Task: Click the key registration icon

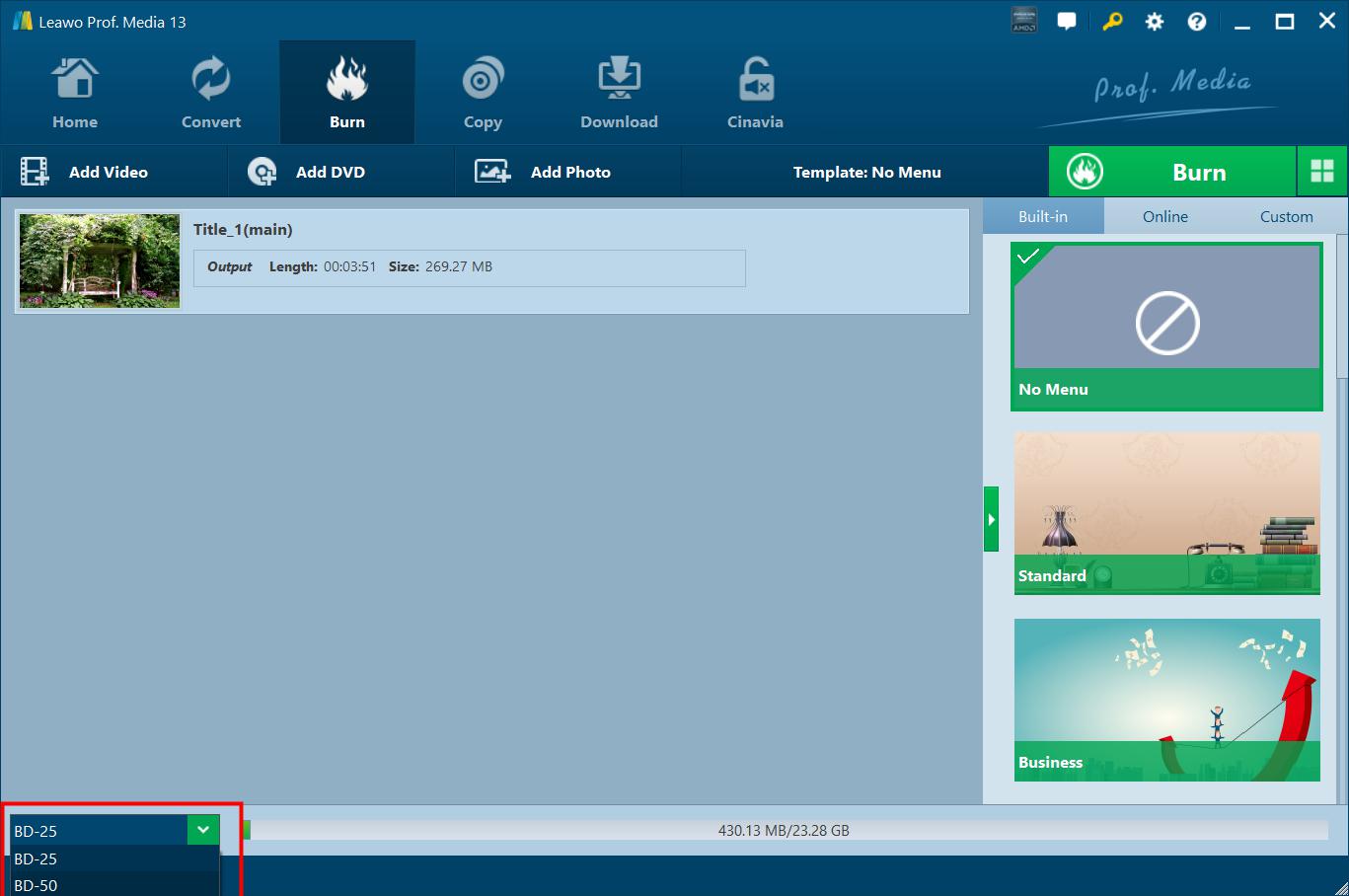Action: point(1112,21)
